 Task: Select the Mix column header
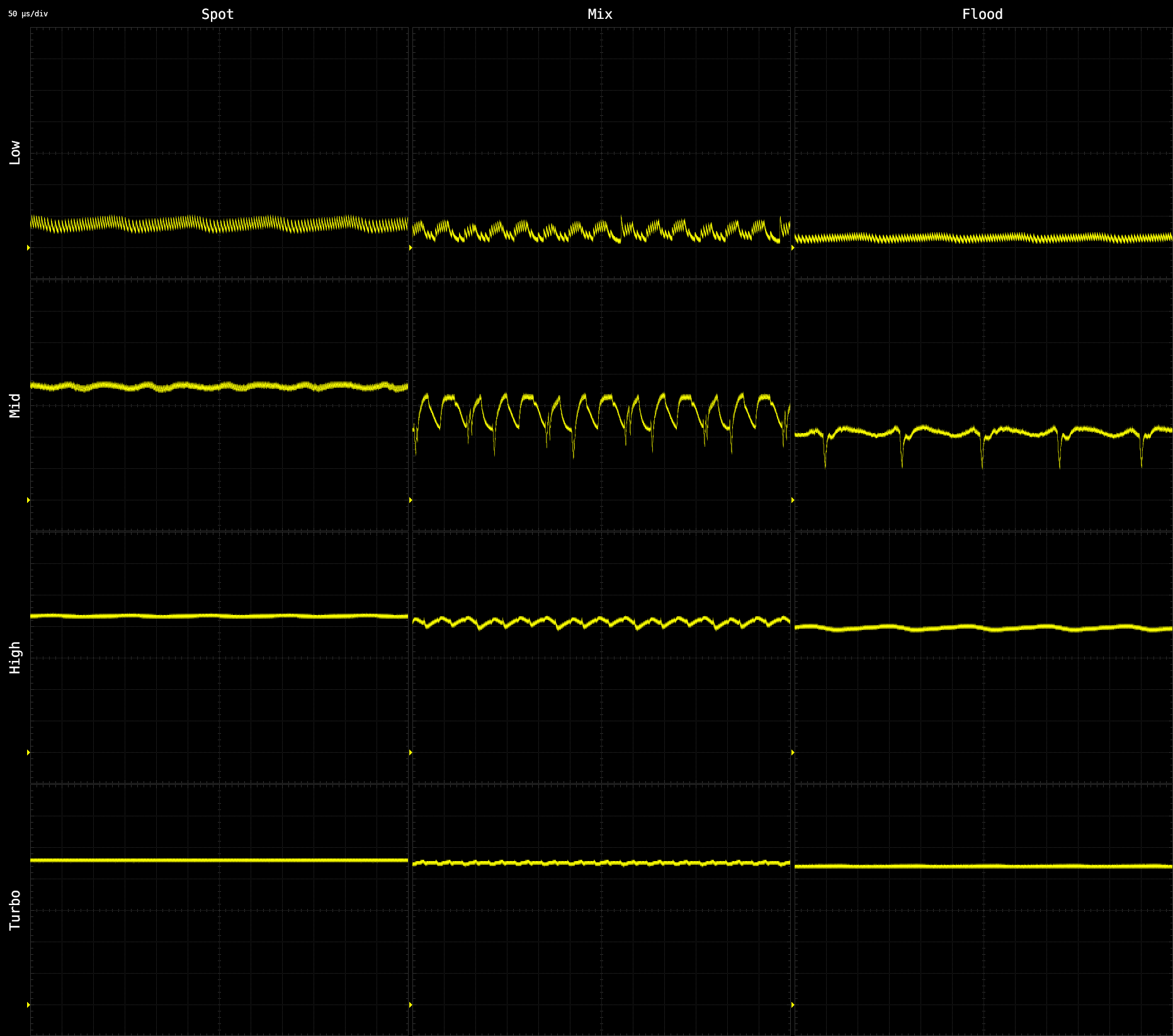coord(599,14)
